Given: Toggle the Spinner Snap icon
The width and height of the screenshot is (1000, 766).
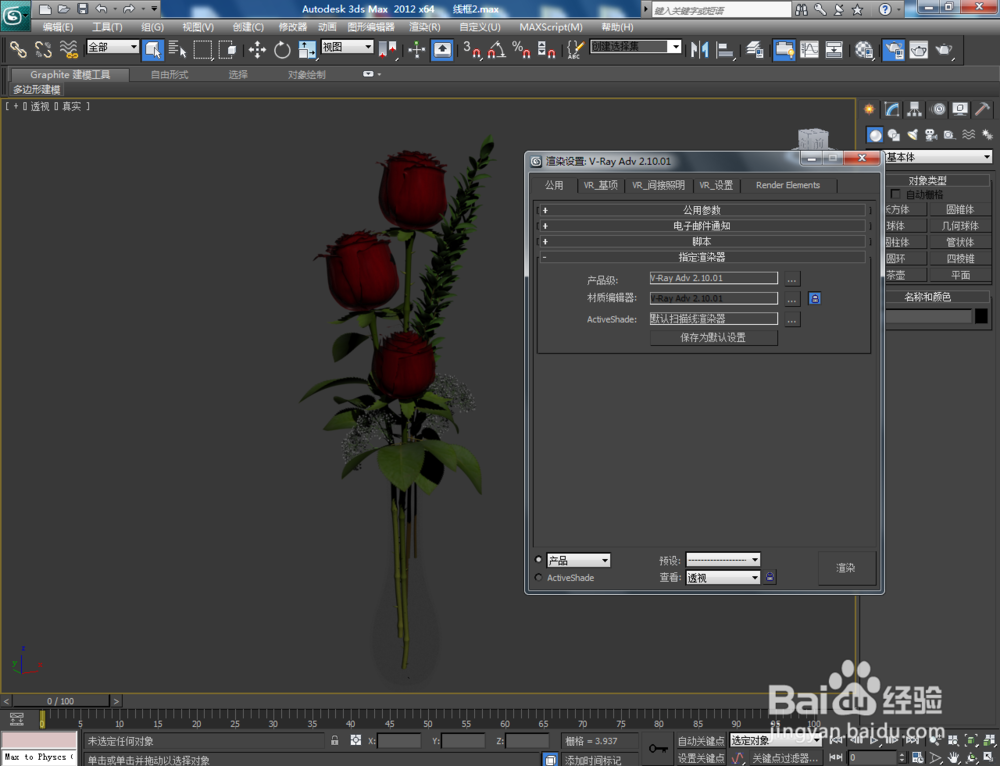Looking at the screenshot, I should click(x=547, y=49).
